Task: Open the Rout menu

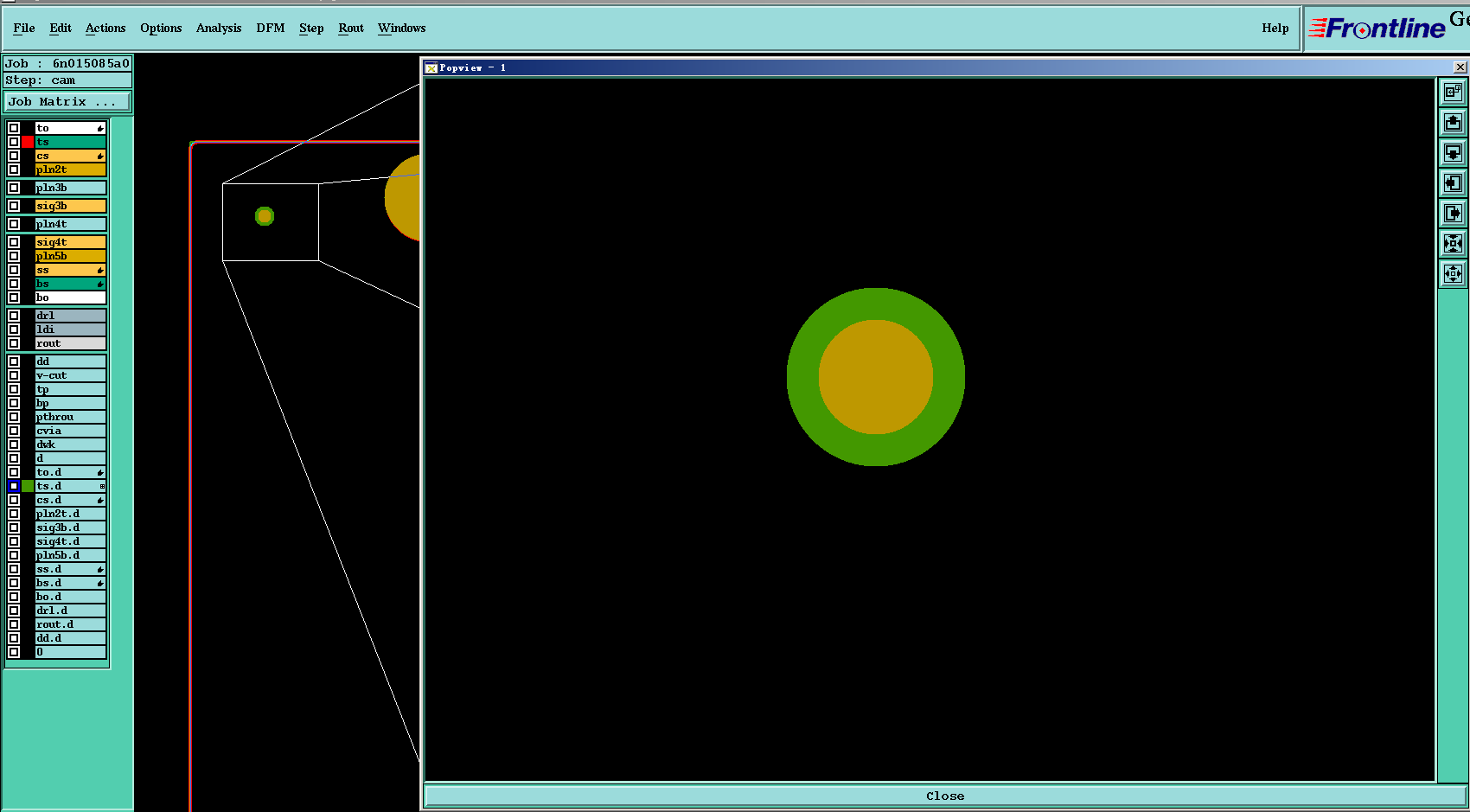Action: tap(351, 28)
